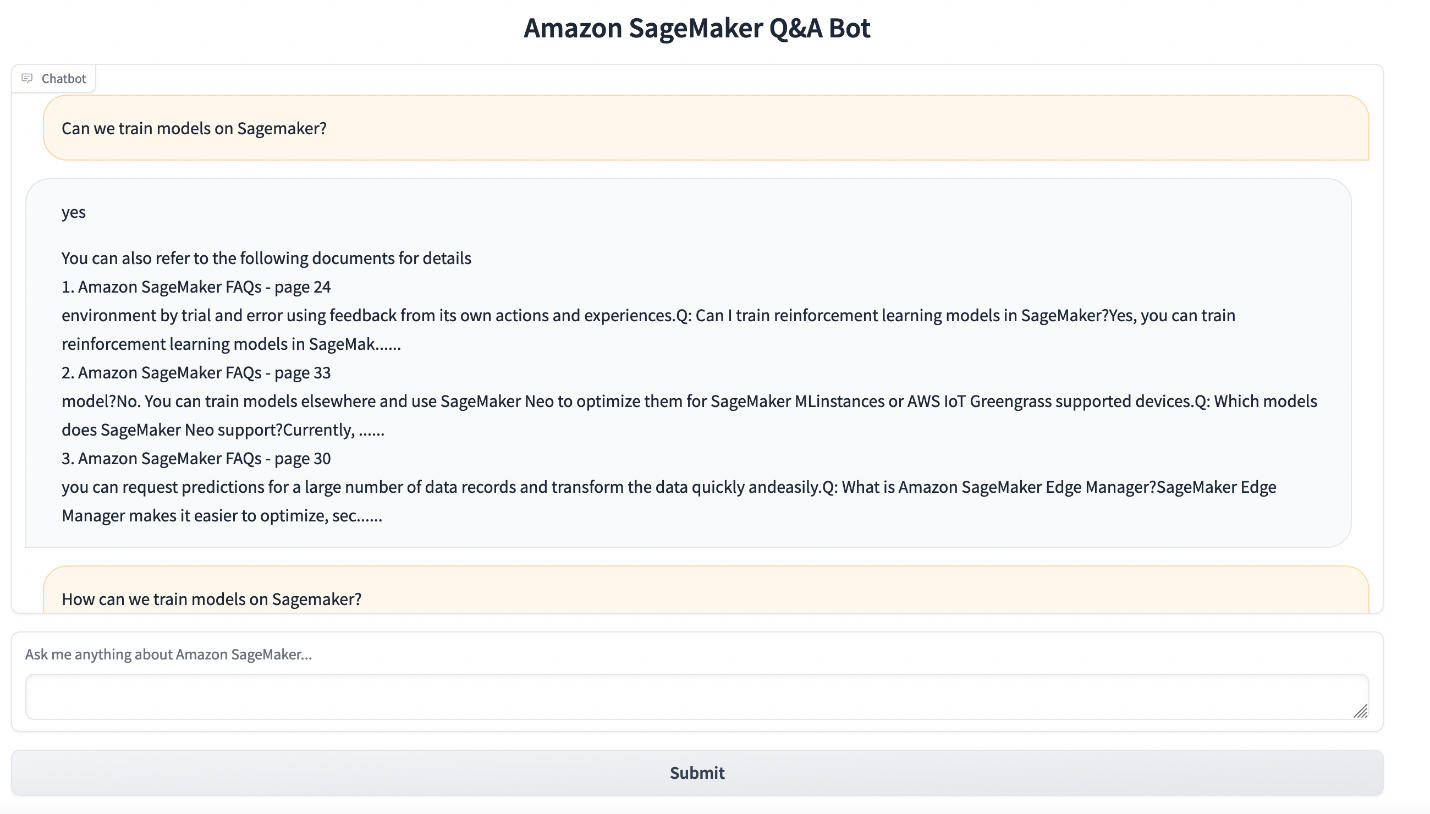Click the reinforcement learning excerpt text
Image resolution: width=1430 pixels, height=814 pixels.
(x=648, y=315)
